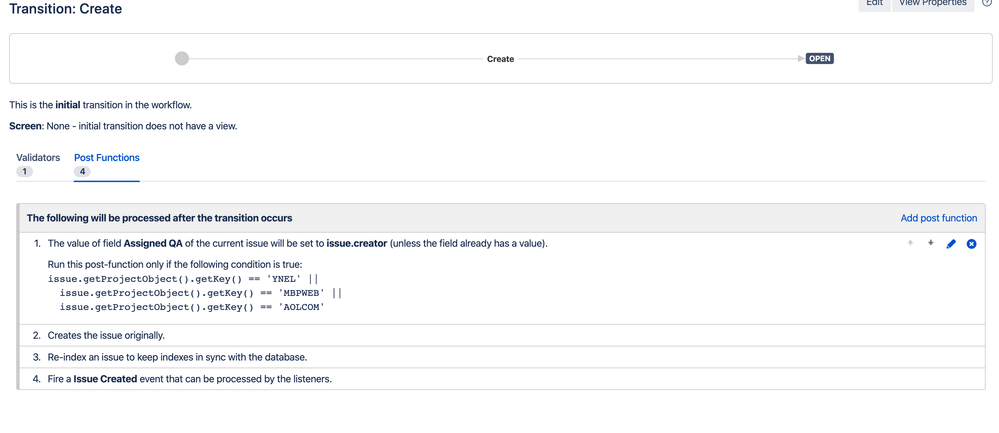Screen dimensions: 999x433
Task: Click the Post Functions count badge 4
Action: (82, 171)
